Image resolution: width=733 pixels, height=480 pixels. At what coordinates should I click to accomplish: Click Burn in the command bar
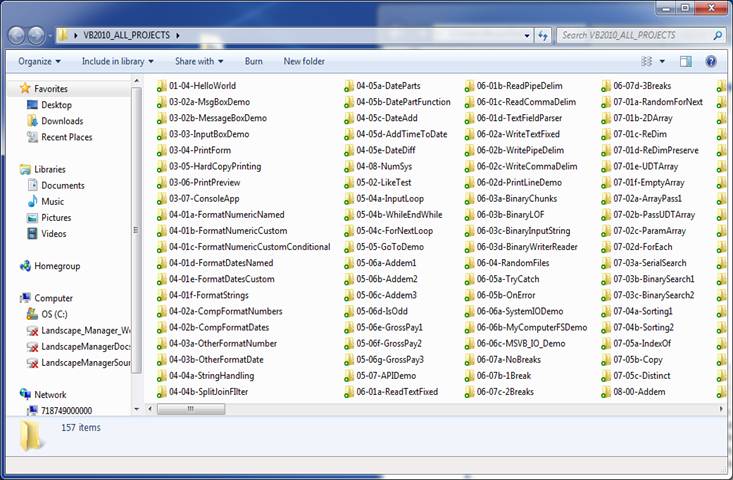tap(253, 61)
